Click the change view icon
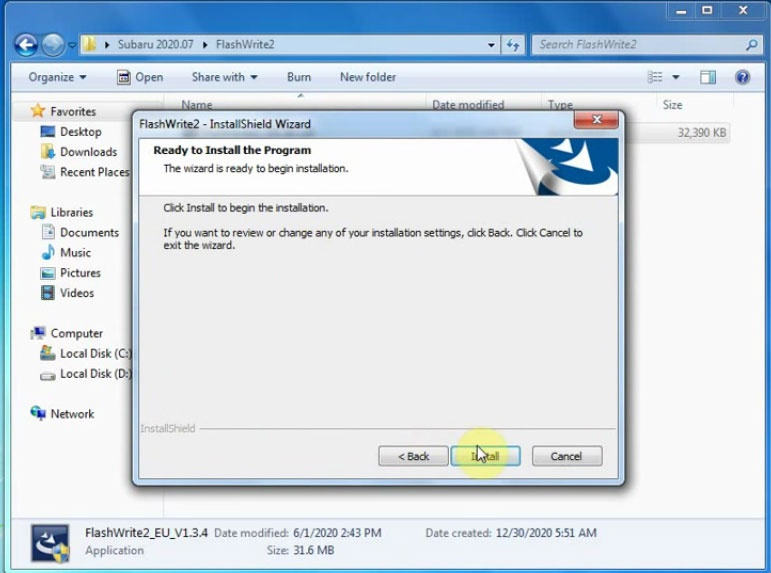771x573 pixels. click(x=655, y=77)
